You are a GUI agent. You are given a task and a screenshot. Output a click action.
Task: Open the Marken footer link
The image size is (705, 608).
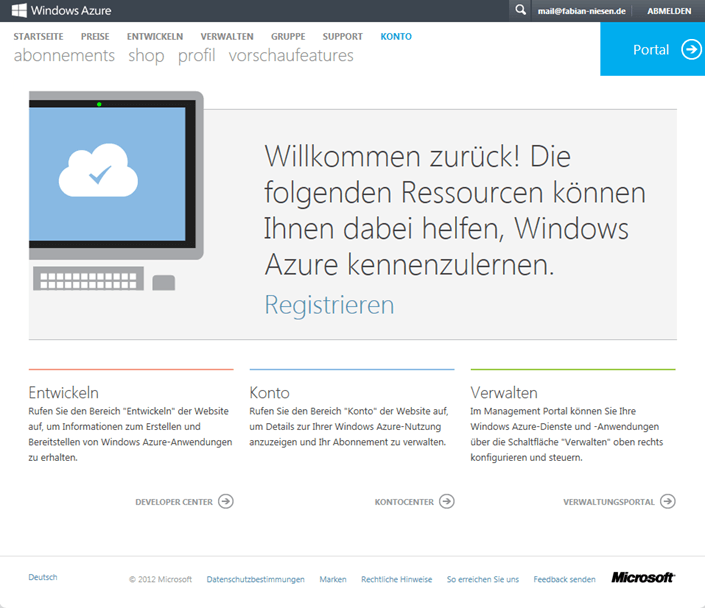click(x=333, y=579)
